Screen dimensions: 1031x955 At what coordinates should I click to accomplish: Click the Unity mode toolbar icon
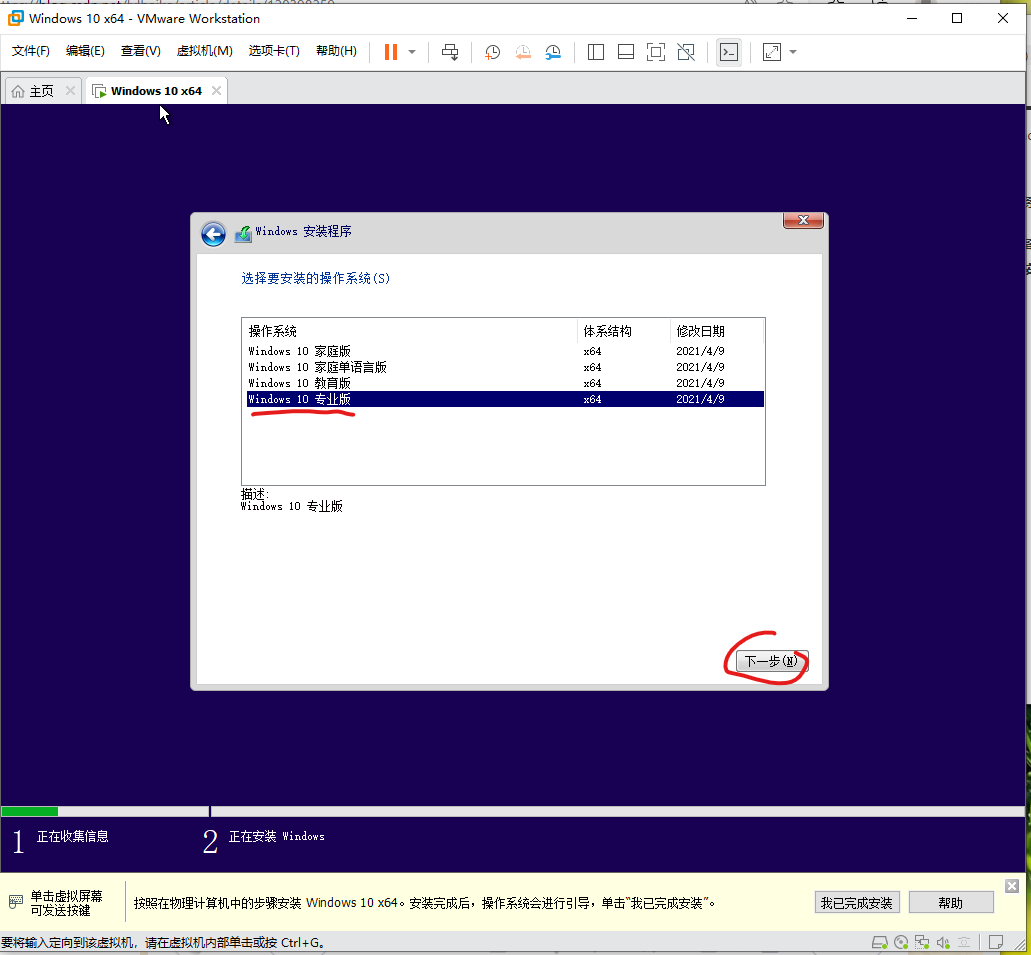686,52
